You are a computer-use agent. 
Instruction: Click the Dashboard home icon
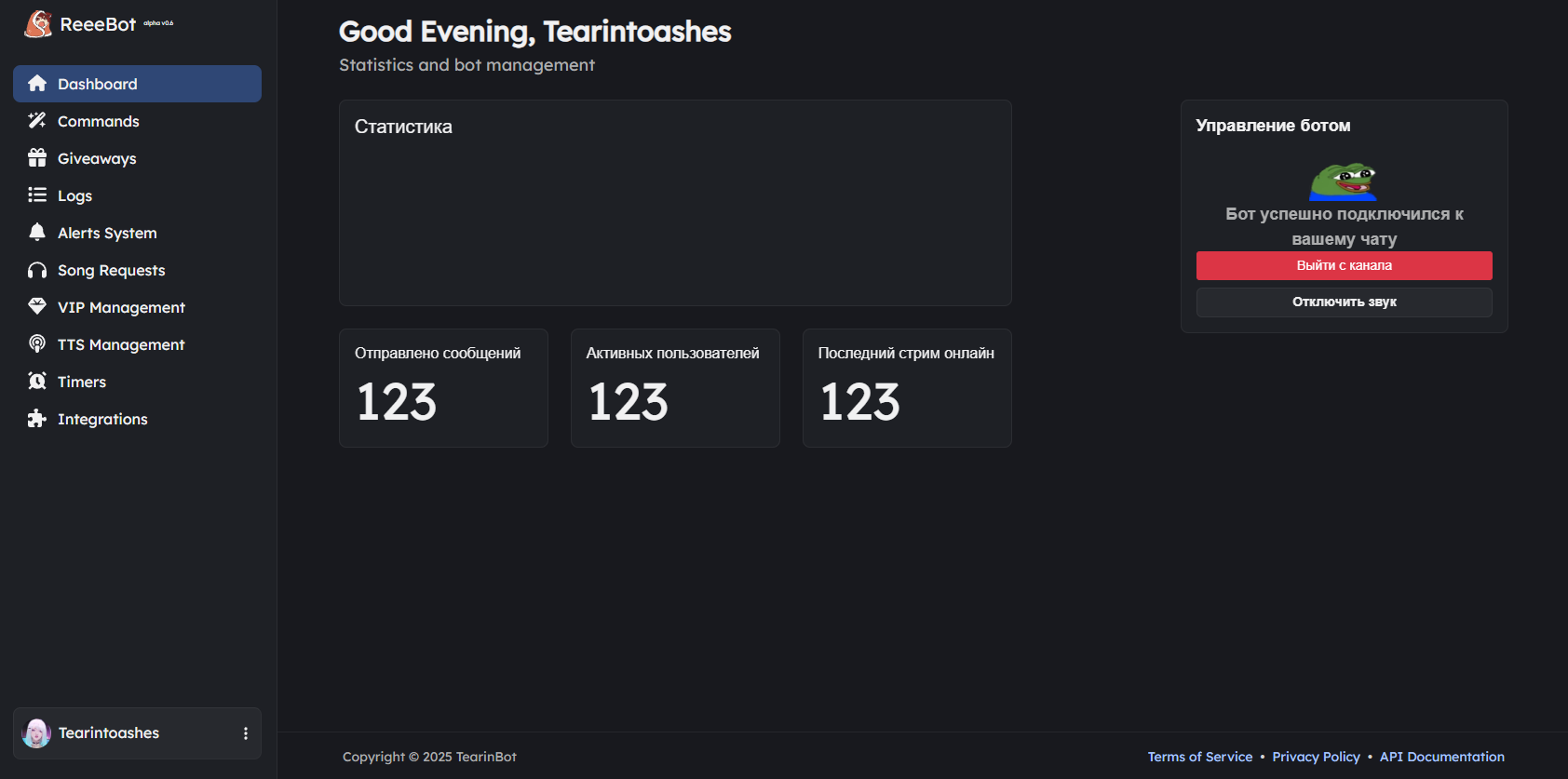coord(37,84)
